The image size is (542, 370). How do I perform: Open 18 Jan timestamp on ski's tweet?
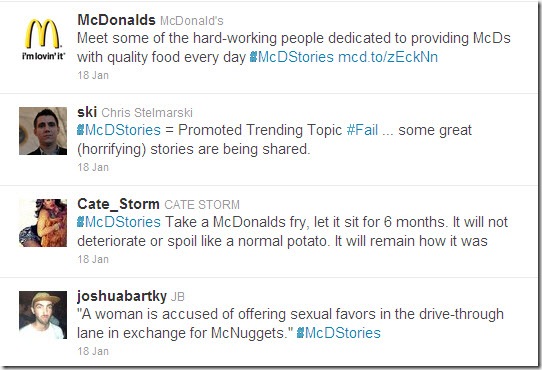[93, 167]
